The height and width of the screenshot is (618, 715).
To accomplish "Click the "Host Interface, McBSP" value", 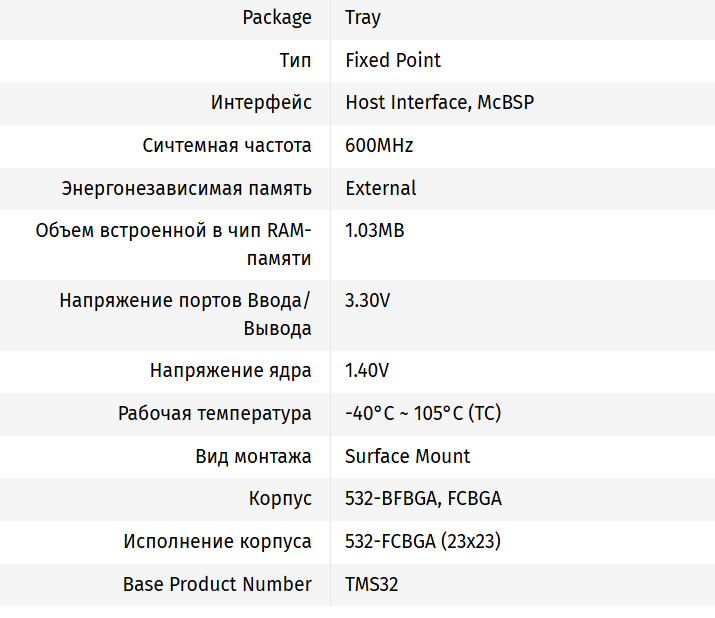I will coord(439,103).
